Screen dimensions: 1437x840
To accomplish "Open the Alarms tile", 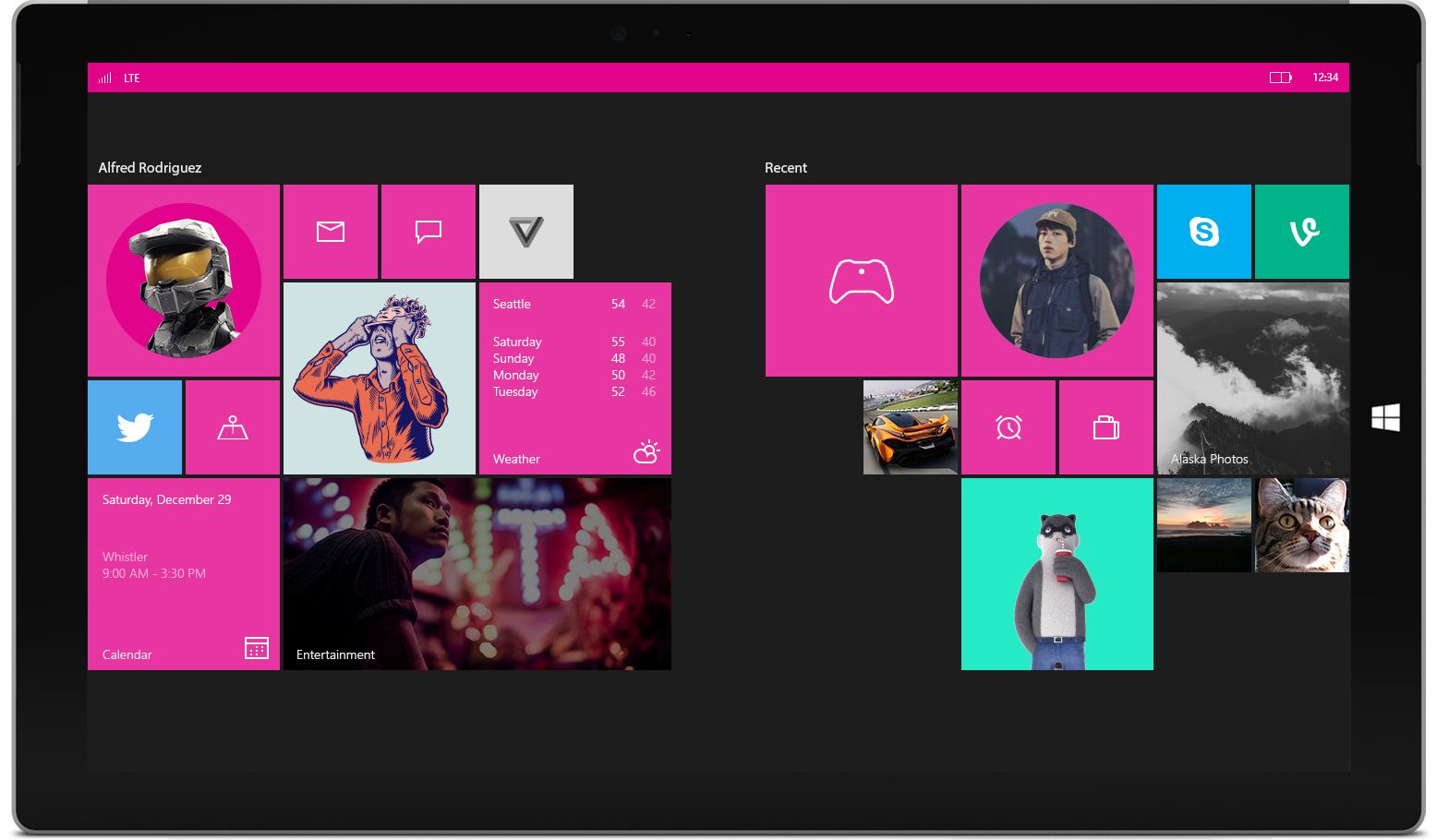I will pyautogui.click(x=1008, y=426).
